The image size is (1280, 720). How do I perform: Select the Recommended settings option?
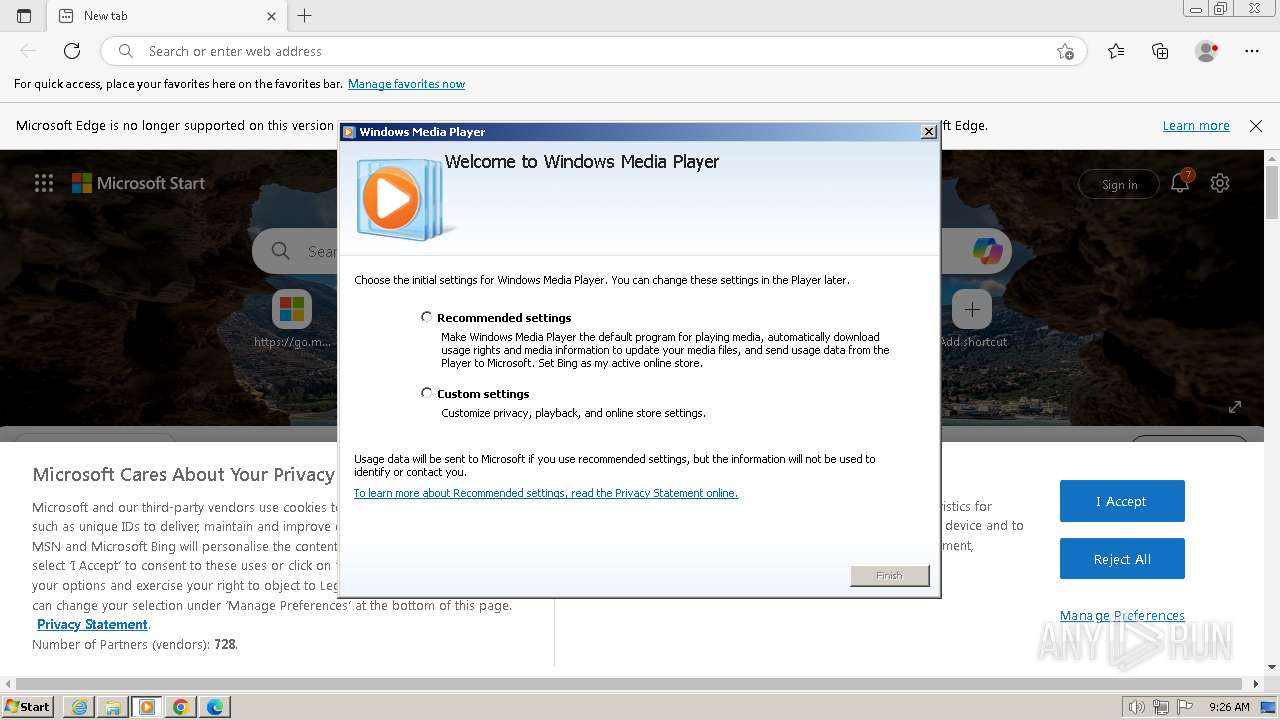tap(427, 317)
